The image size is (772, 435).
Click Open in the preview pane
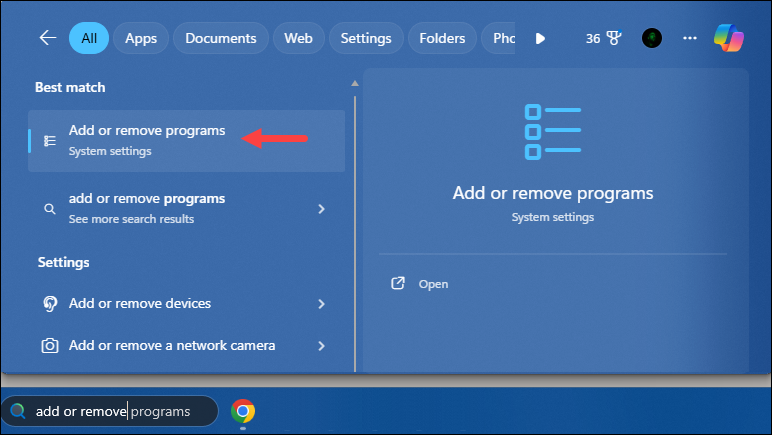coord(433,284)
